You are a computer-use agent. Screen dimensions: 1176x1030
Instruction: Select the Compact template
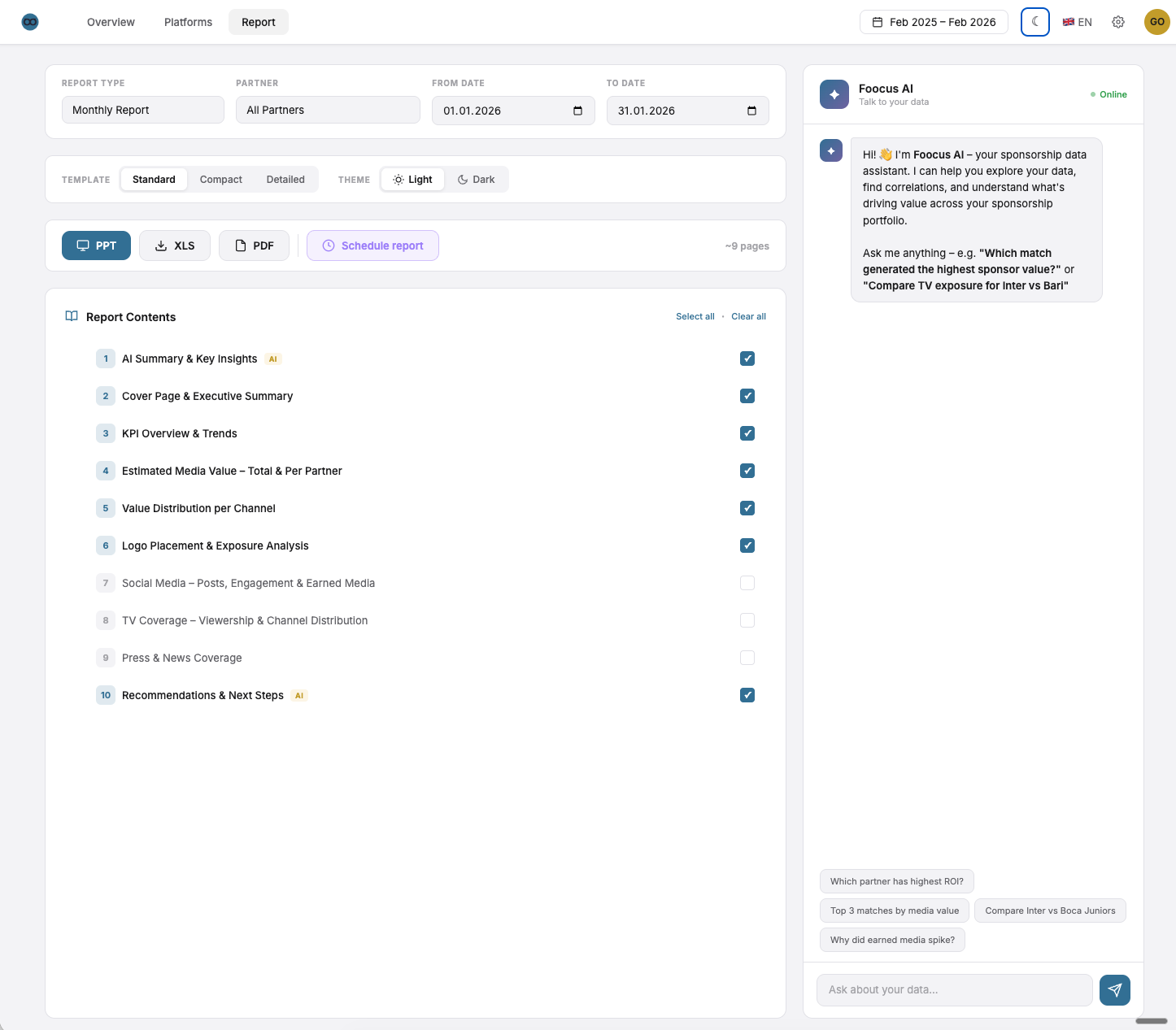coord(220,179)
